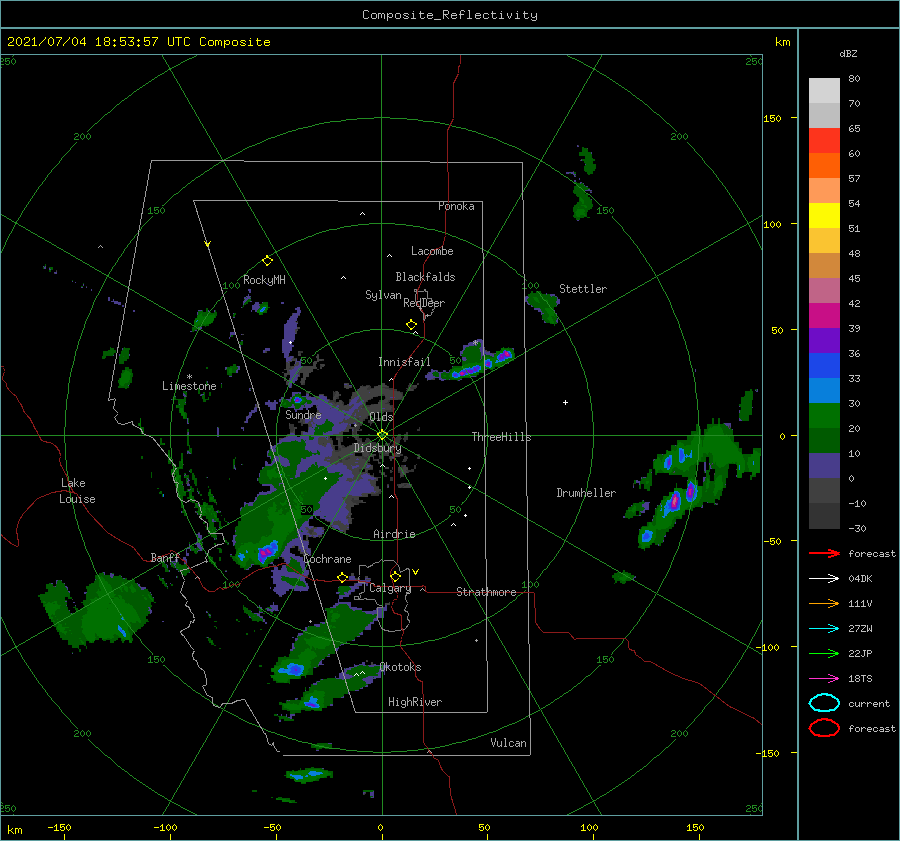Screen dimensions: 900x841
Task: Select the Ponoka city label
Action: [456, 206]
